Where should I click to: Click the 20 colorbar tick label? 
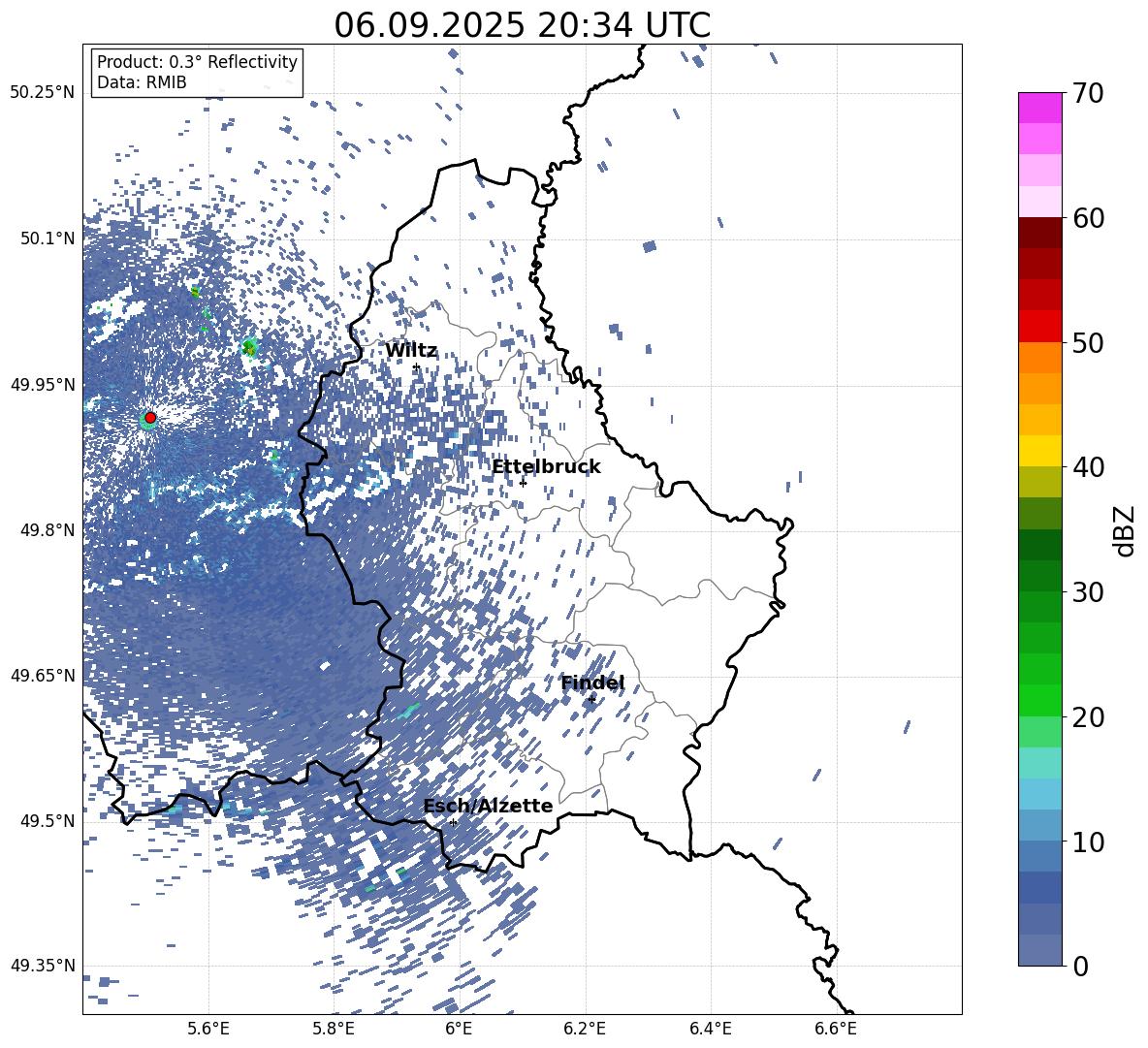point(1088,717)
